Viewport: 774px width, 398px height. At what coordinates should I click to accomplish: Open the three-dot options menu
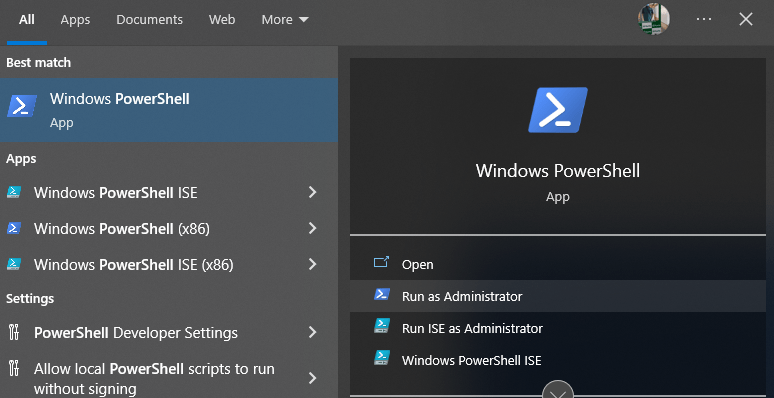pyautogui.click(x=704, y=19)
